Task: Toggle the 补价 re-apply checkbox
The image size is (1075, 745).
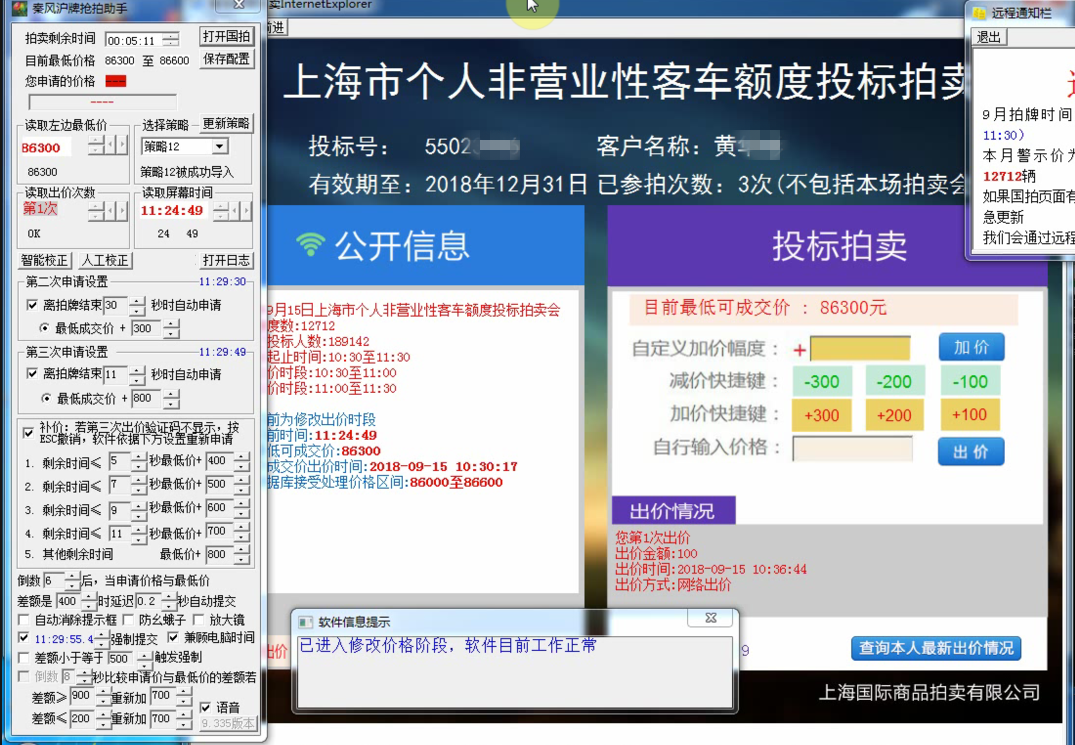Action: click(x=28, y=432)
